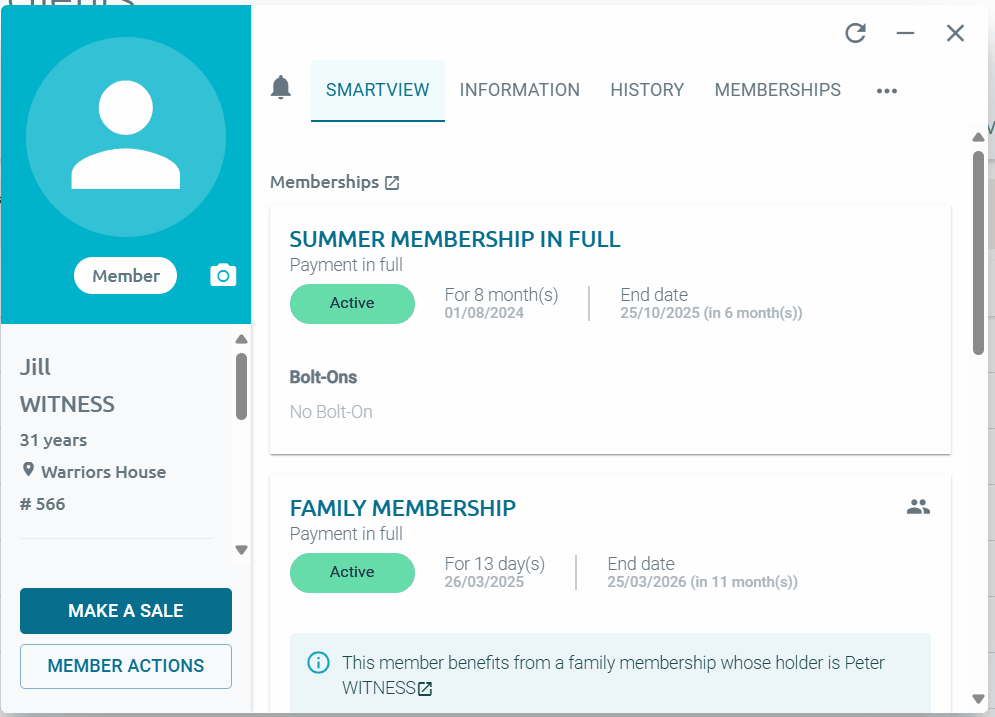The height and width of the screenshot is (717, 995).
Task: Minimize the member panel
Action: [x=905, y=33]
